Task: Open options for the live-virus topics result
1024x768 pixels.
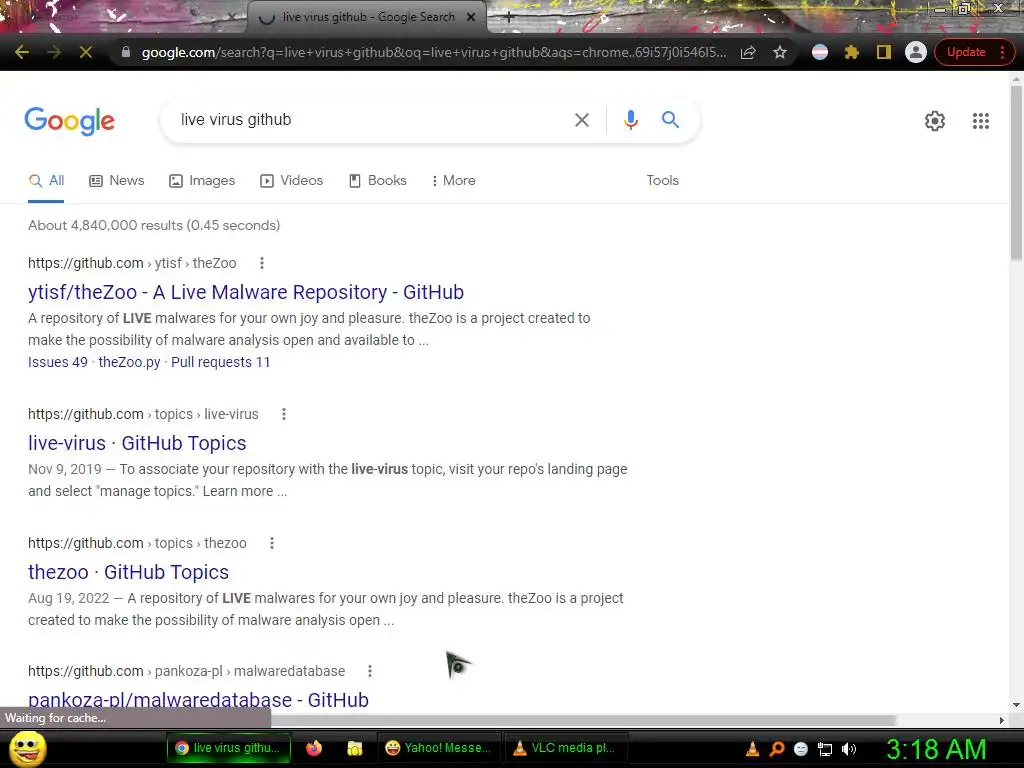Action: point(283,414)
